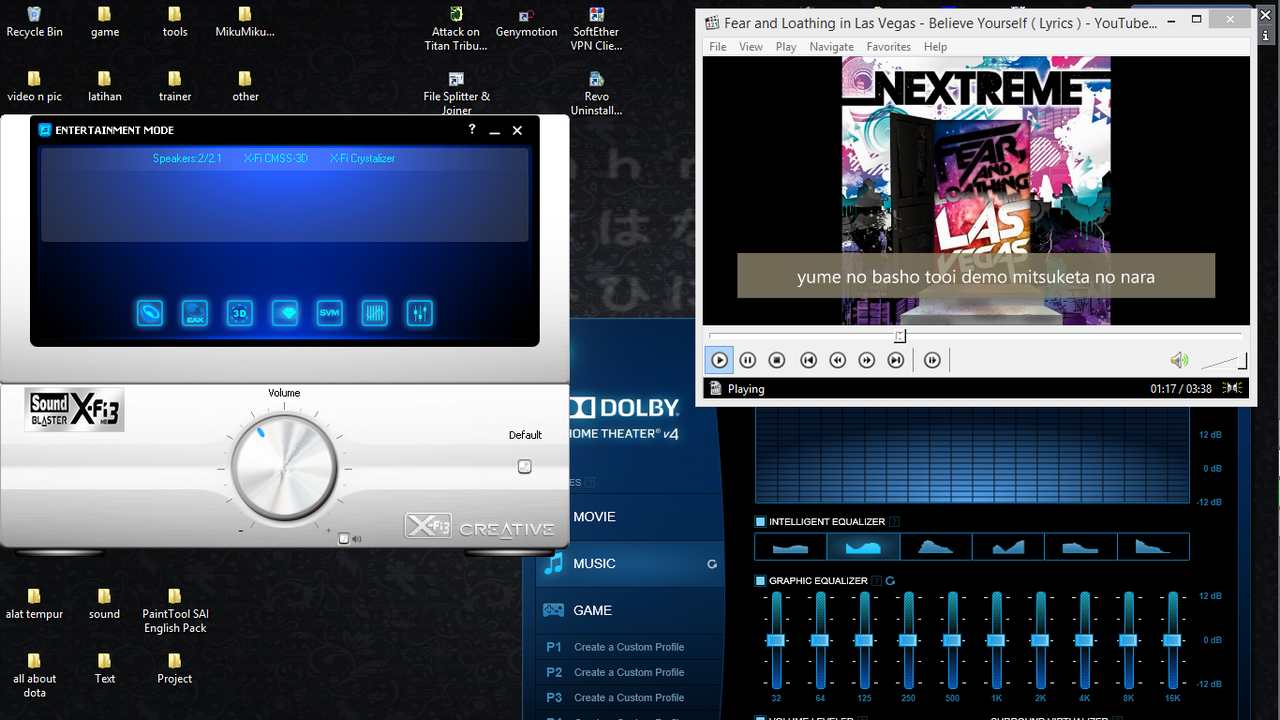Click the Sound Blaster X-Fi MB3 logo

(75, 410)
